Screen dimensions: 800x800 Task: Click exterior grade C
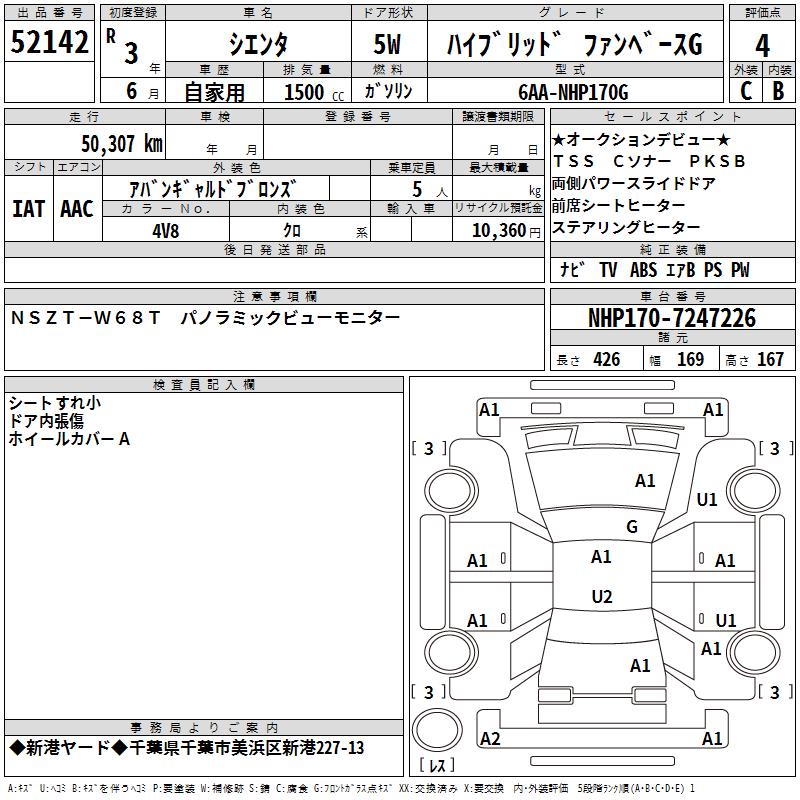[x=746, y=91]
